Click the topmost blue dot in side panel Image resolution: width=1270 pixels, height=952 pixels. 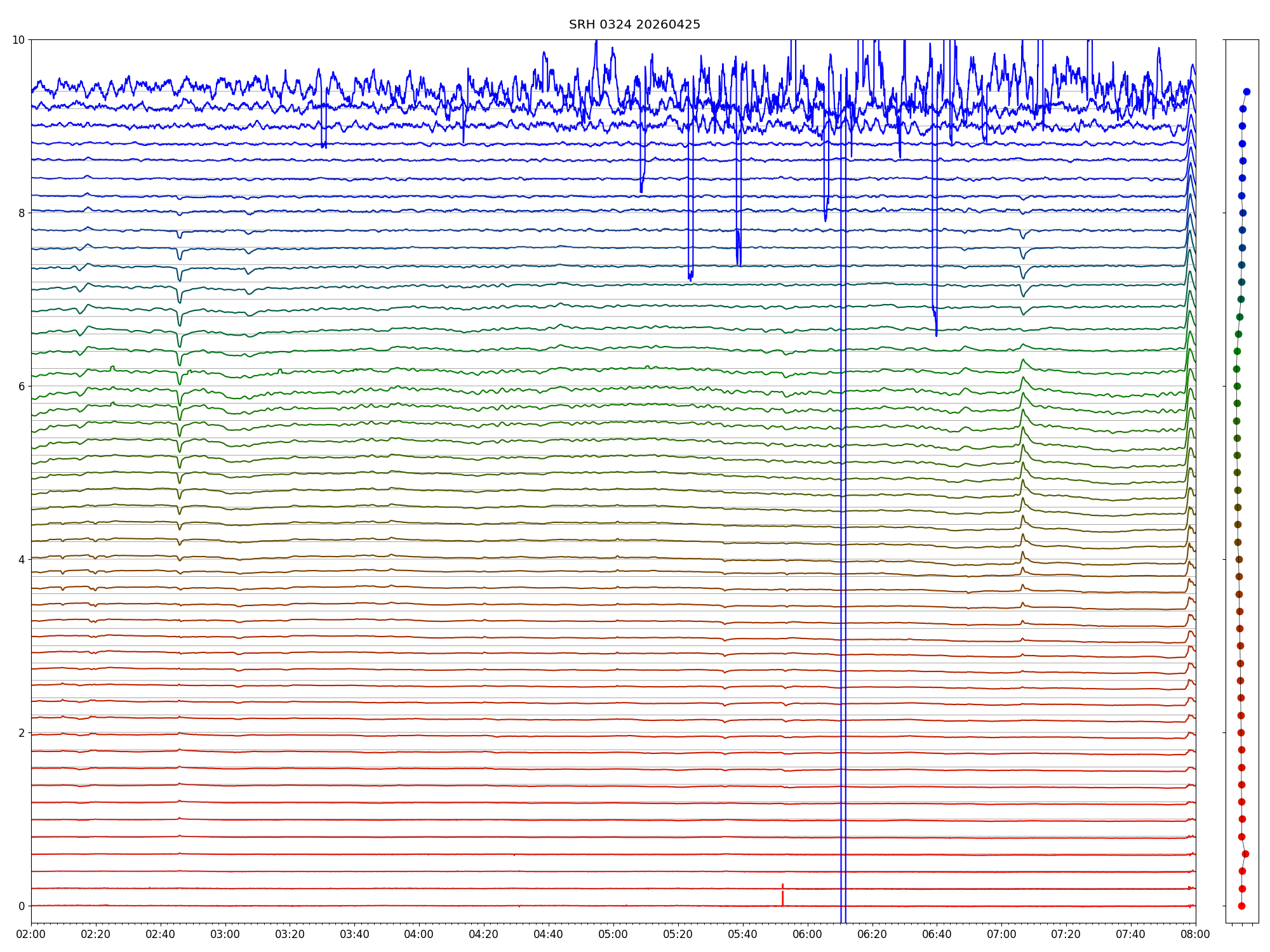point(1247,91)
